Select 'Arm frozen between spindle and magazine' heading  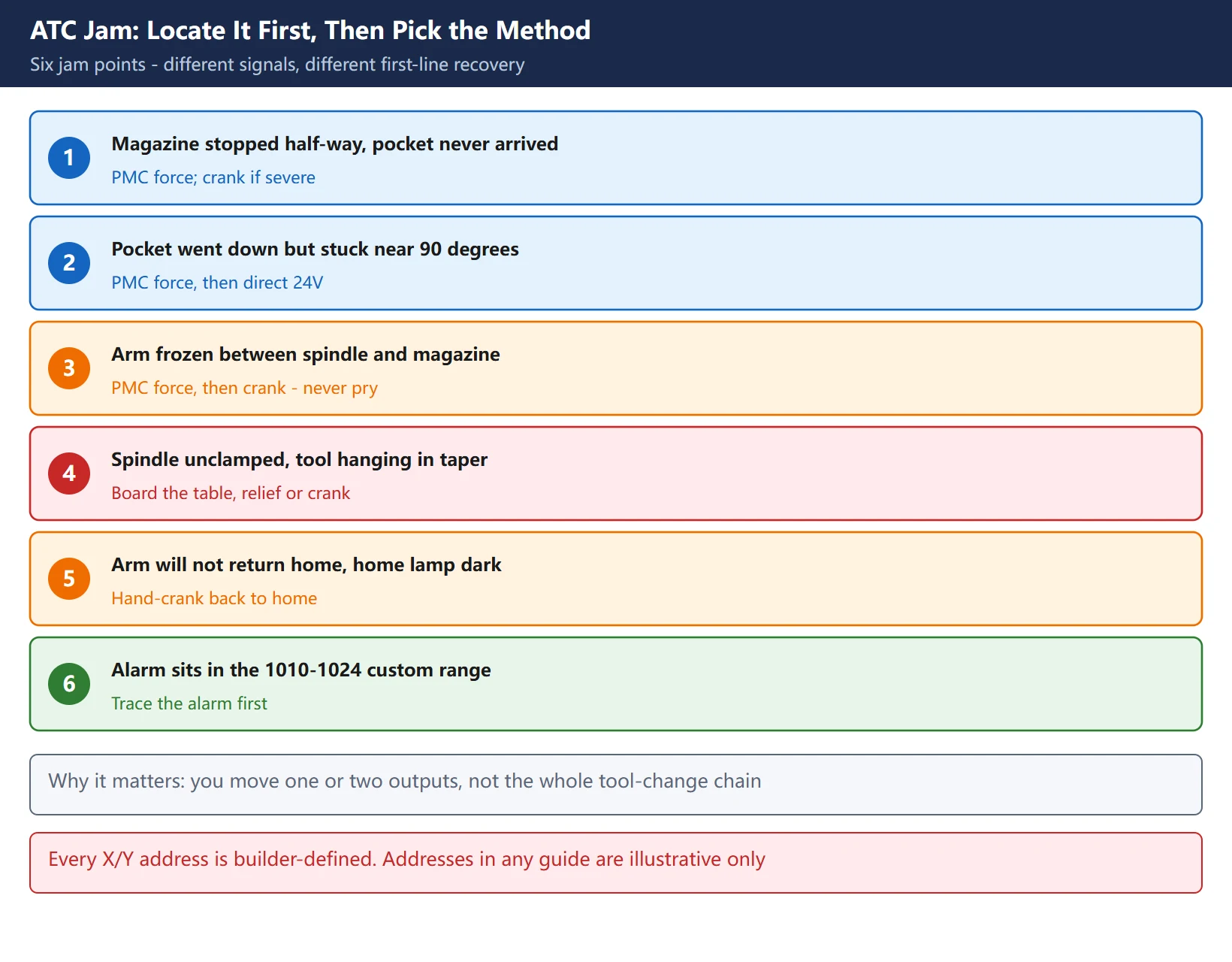click(x=306, y=354)
